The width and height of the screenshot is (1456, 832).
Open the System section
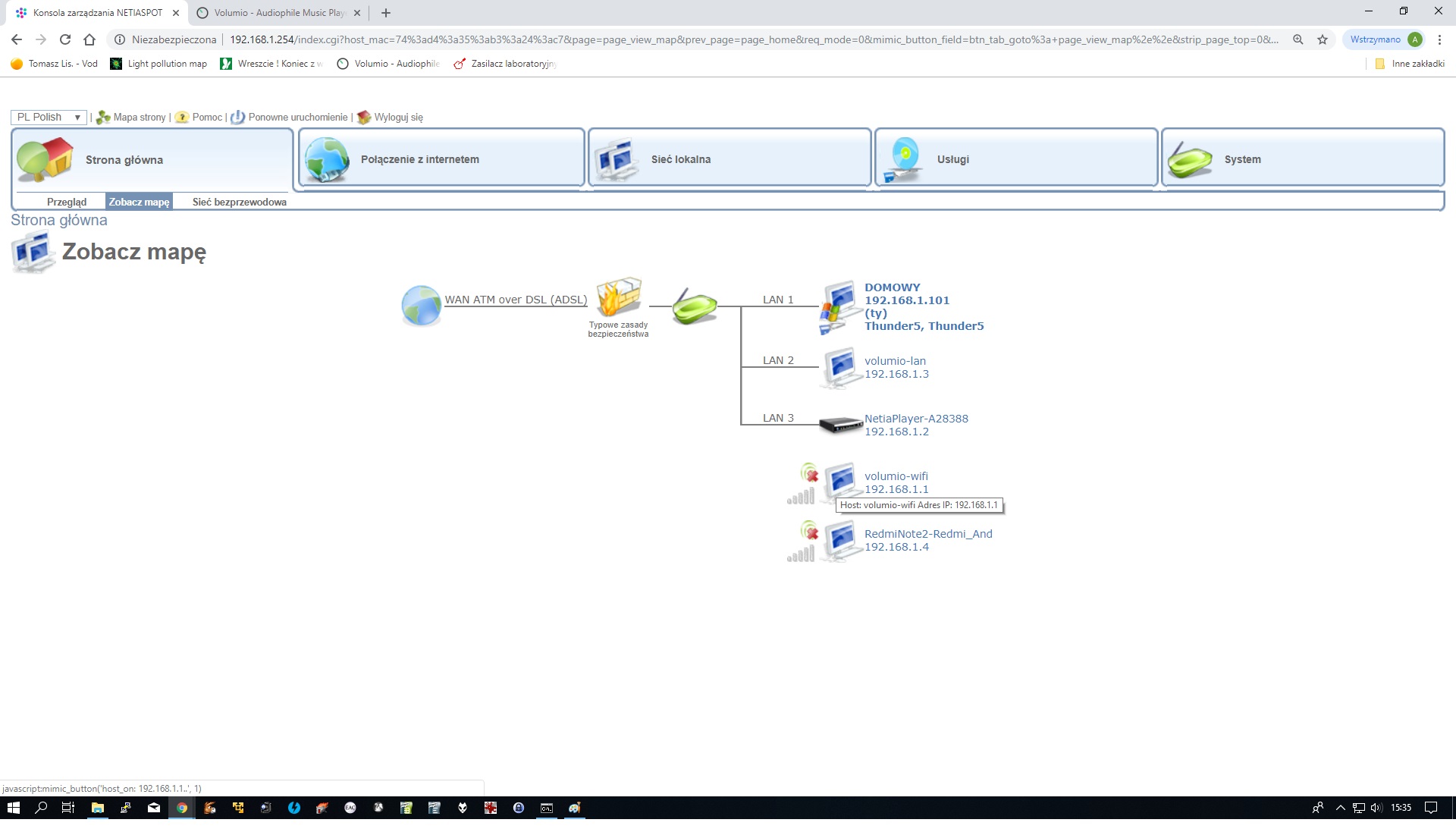pyautogui.click(x=1303, y=158)
